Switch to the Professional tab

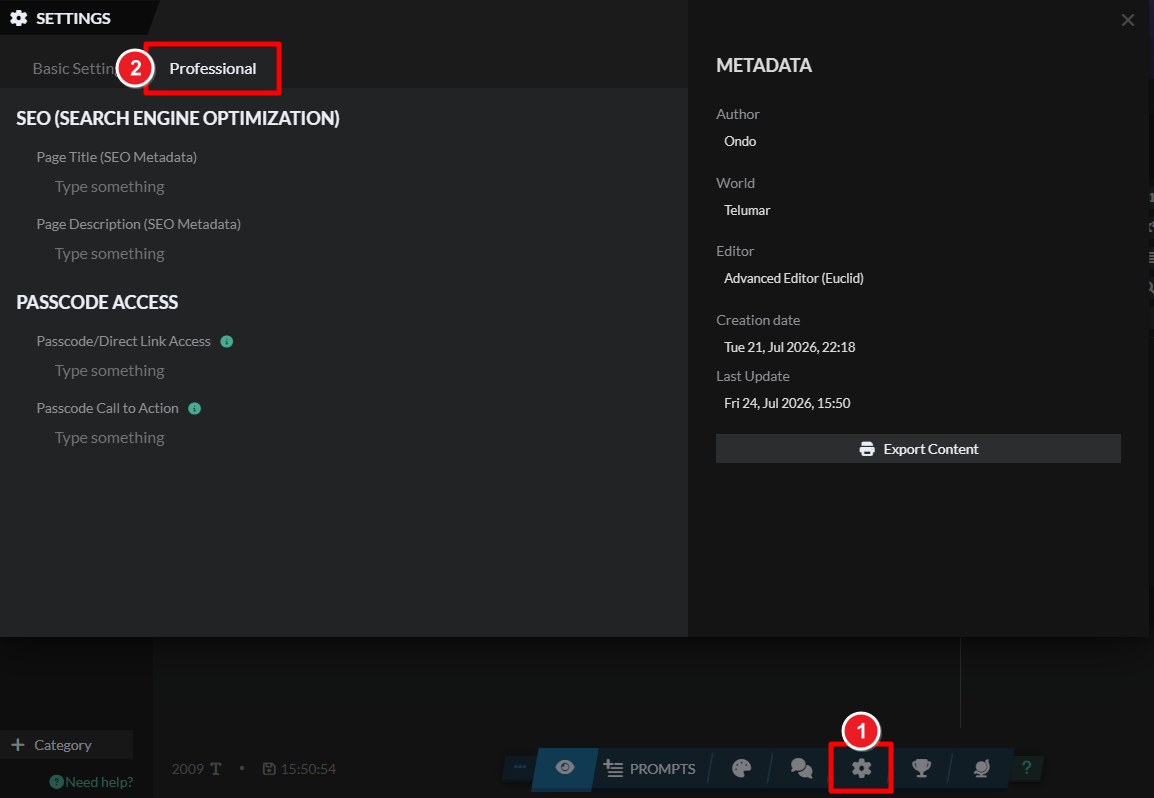point(213,68)
